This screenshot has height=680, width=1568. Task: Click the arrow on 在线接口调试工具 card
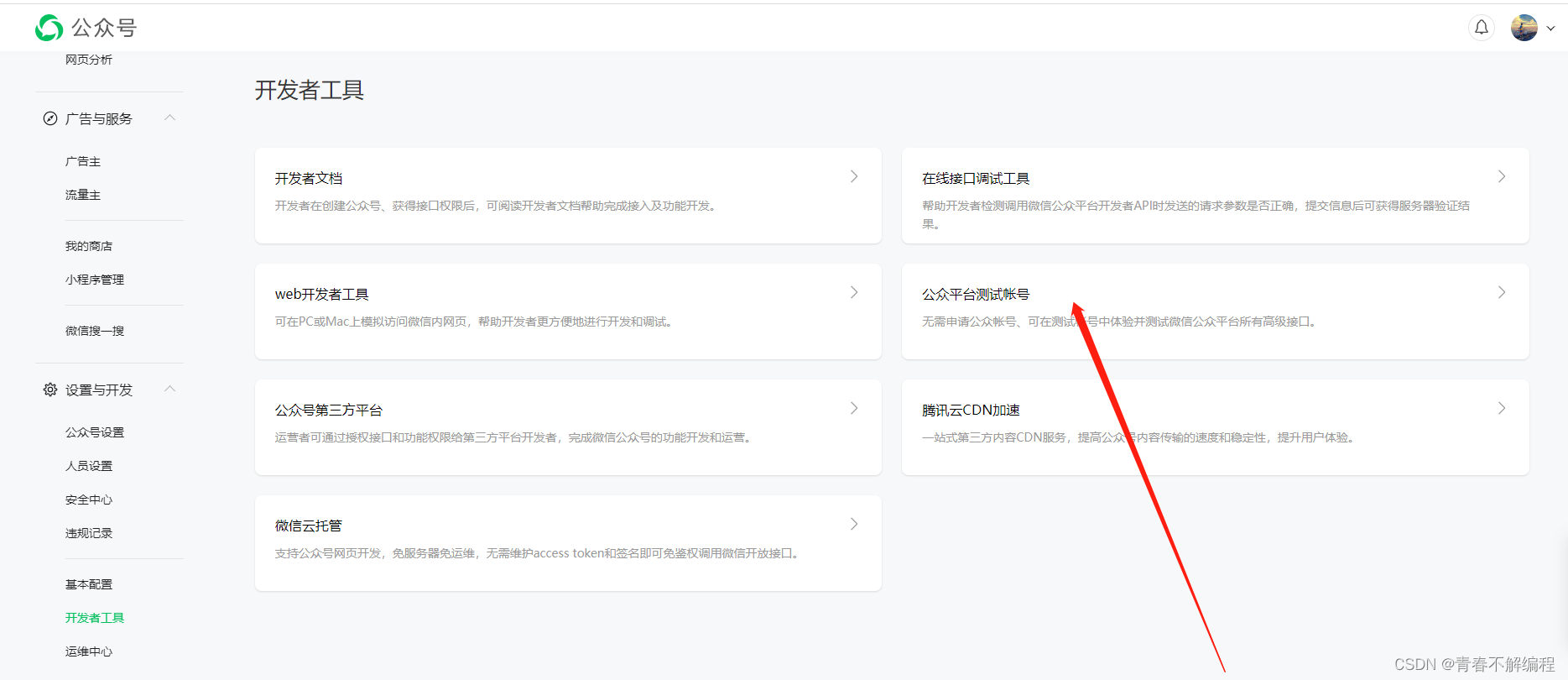point(1502,176)
